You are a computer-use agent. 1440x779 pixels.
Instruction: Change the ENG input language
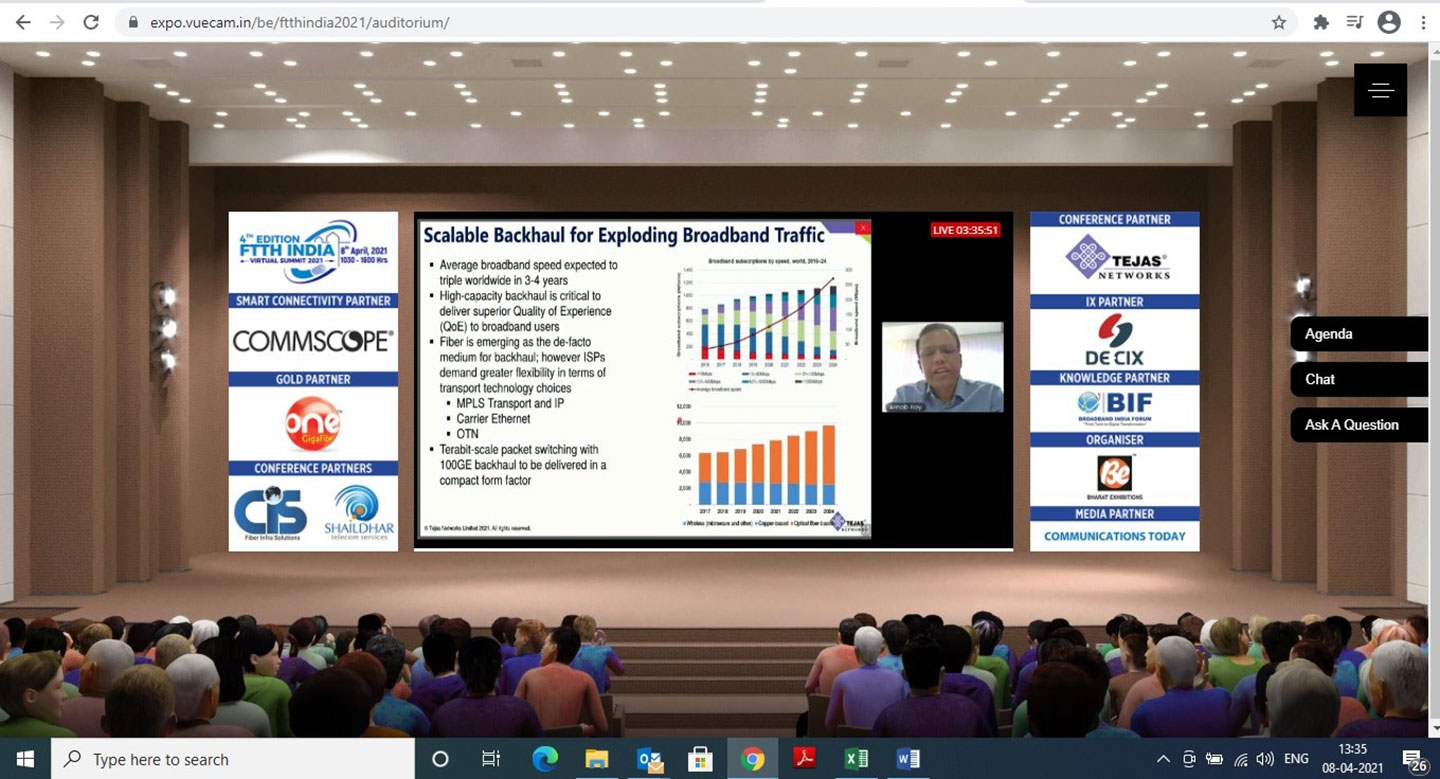tap(1296, 759)
